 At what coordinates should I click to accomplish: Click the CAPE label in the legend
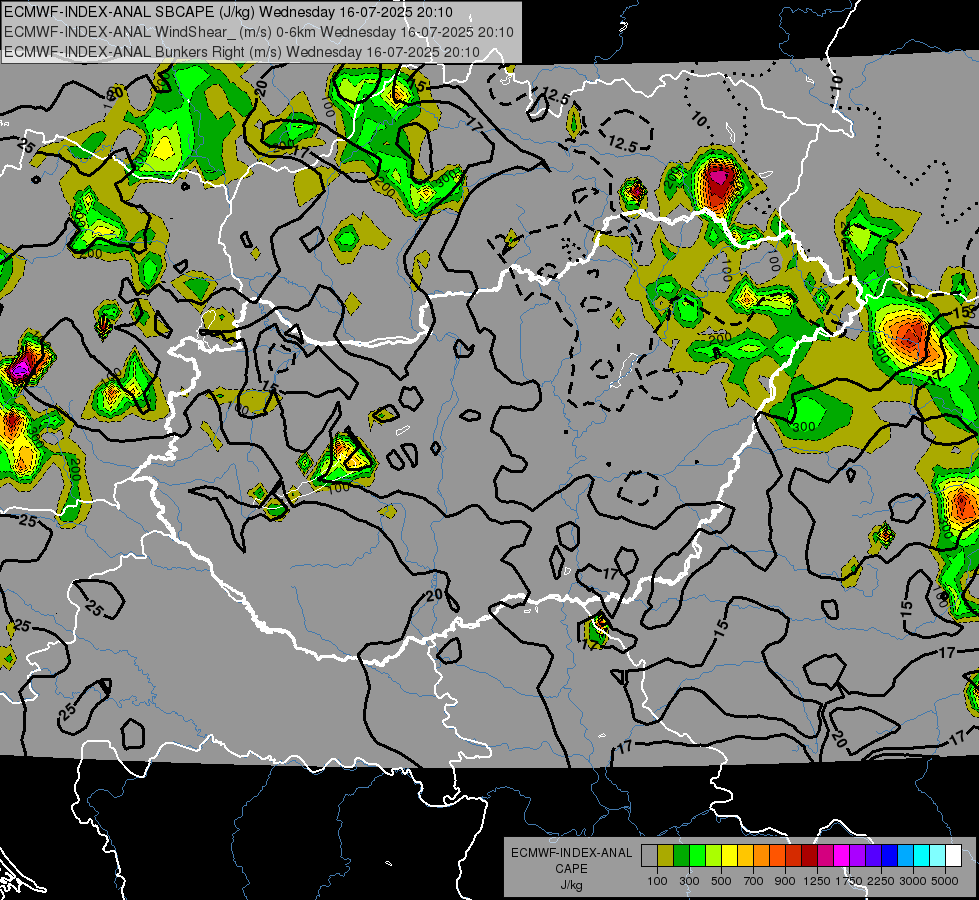coord(571,868)
